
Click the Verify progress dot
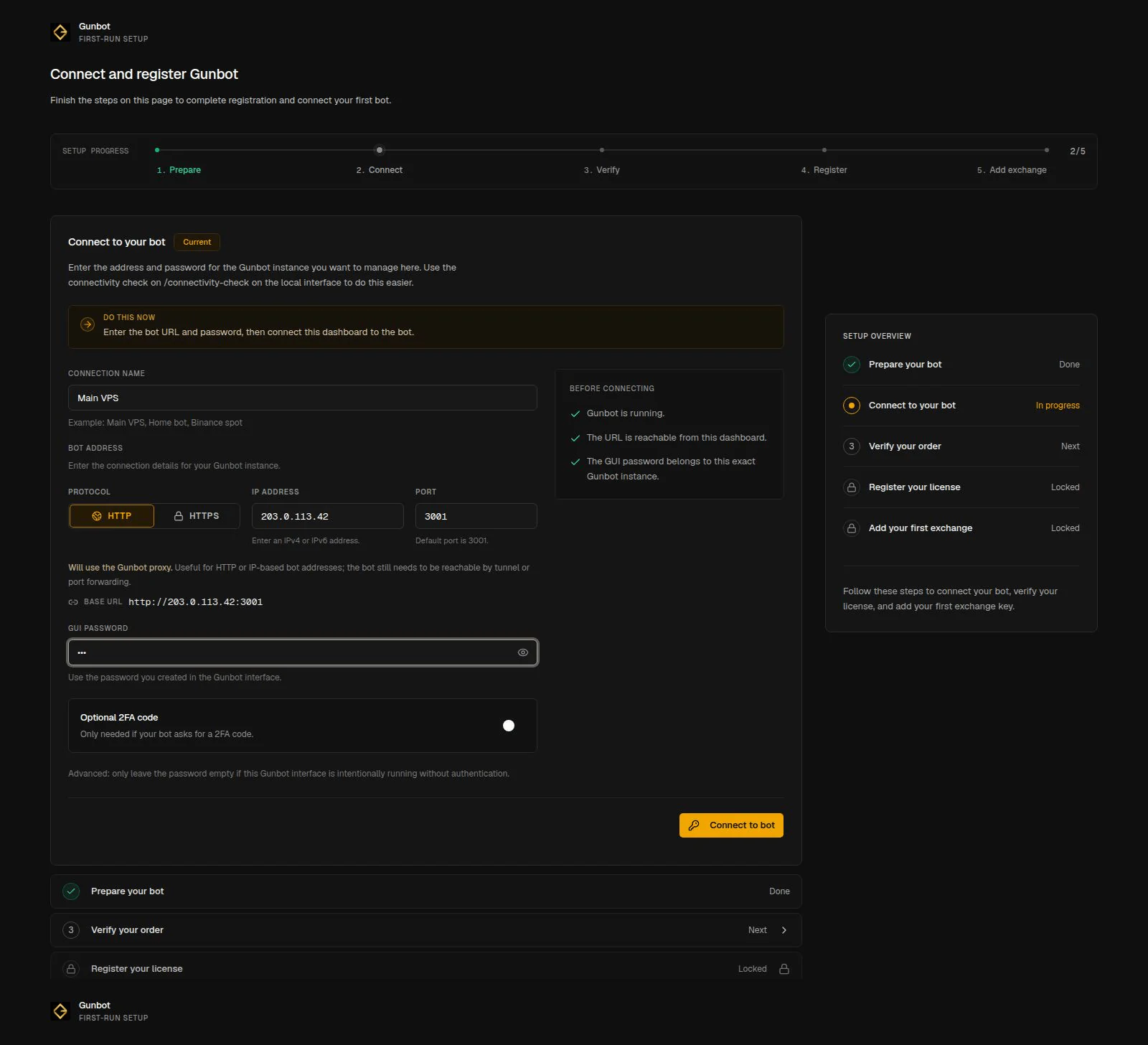602,150
